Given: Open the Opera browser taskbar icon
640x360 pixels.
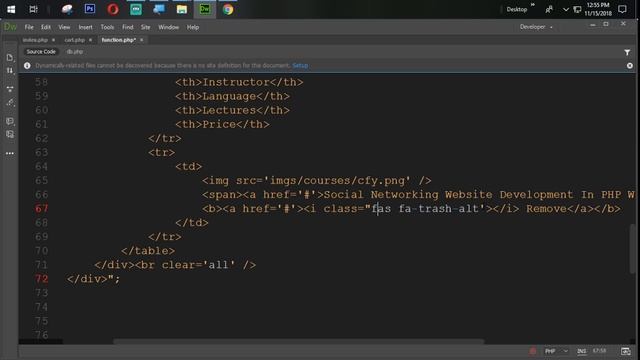Looking at the screenshot, I should (113, 9).
